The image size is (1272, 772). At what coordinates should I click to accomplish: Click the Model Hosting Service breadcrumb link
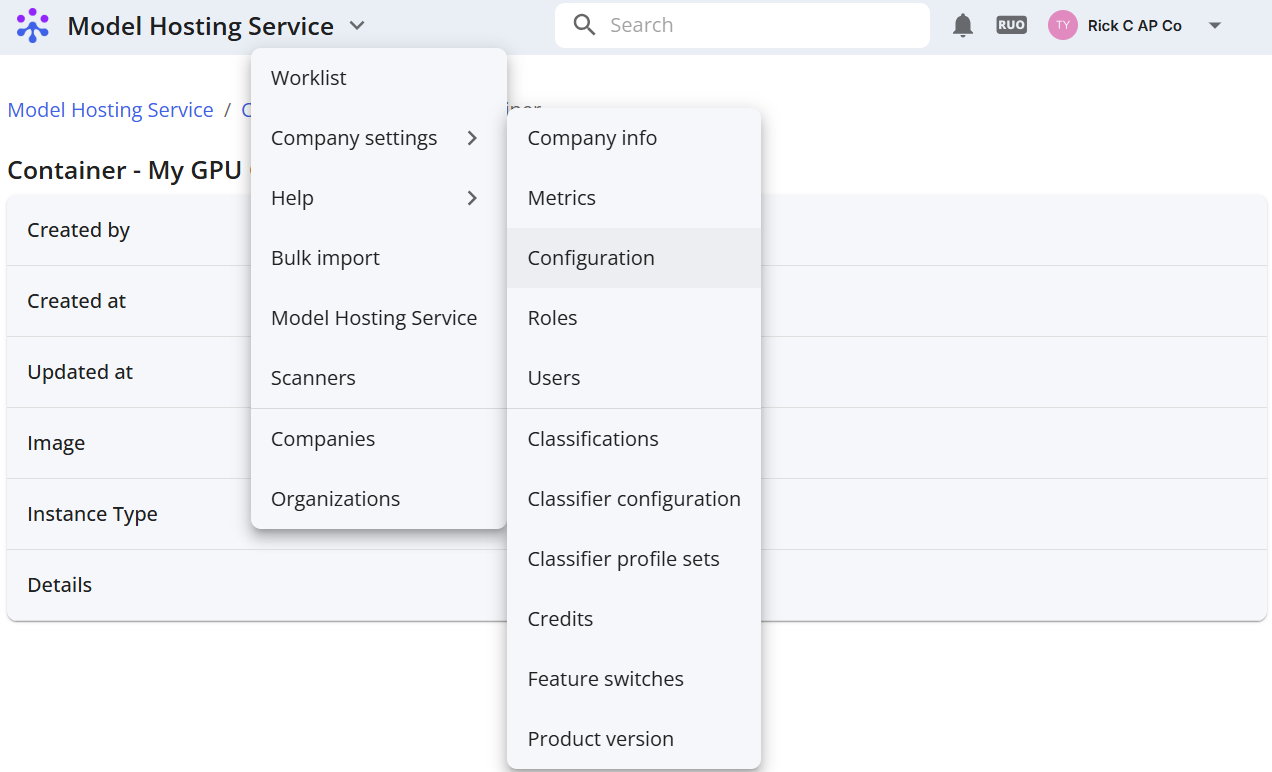pyautogui.click(x=111, y=110)
